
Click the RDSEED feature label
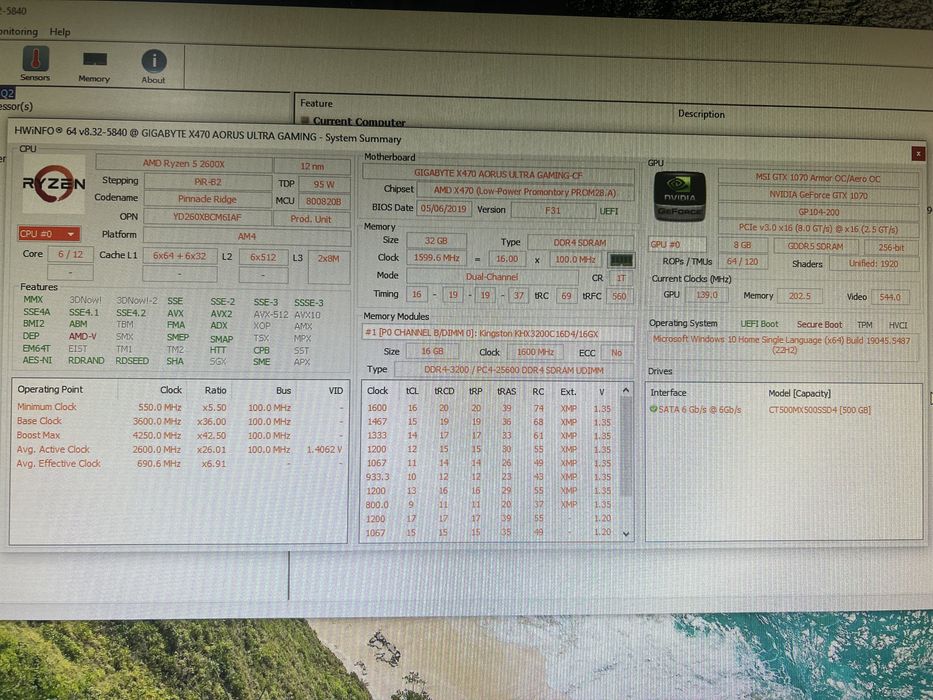point(132,361)
